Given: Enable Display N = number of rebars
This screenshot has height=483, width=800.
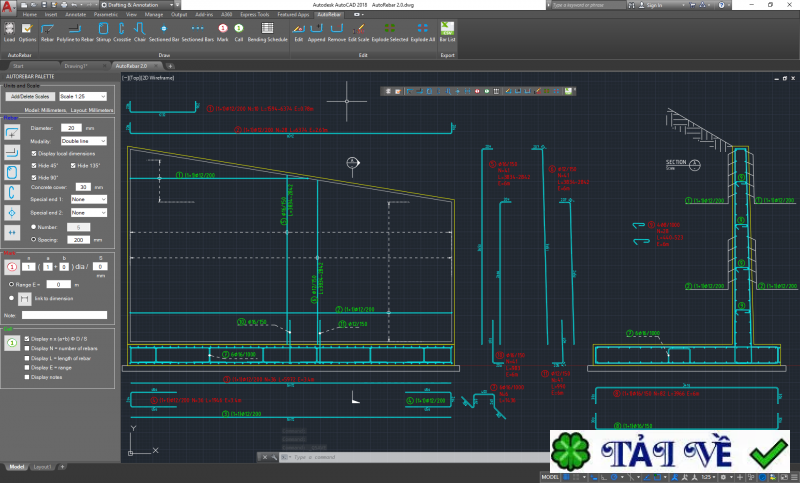Looking at the screenshot, I should (28, 349).
